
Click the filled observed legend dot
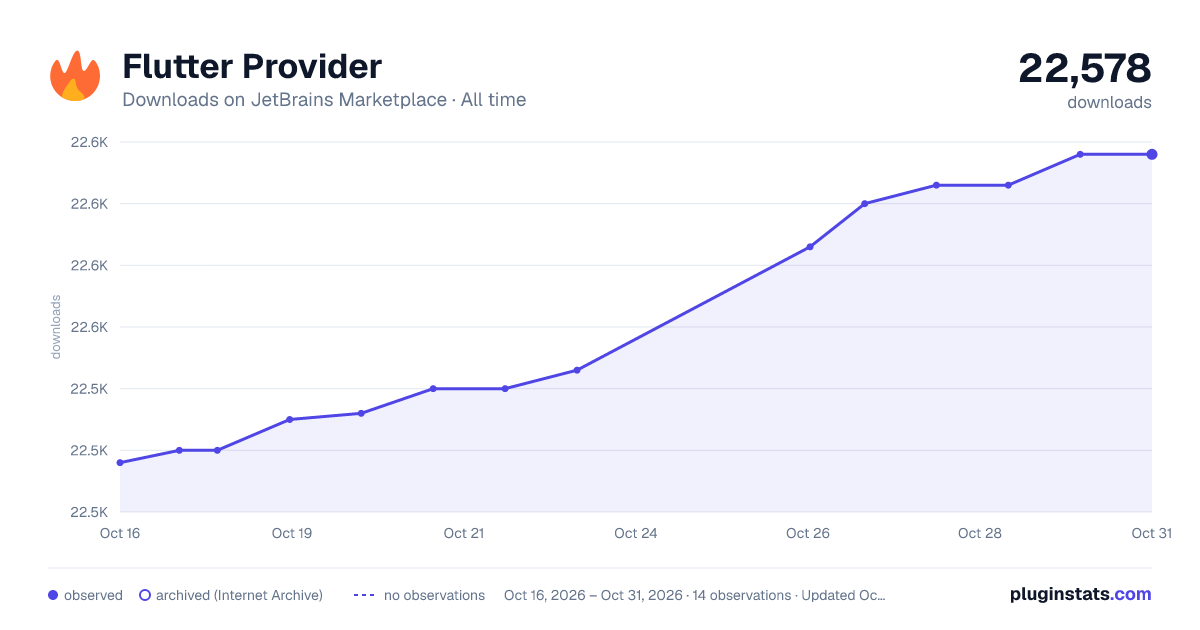53,595
